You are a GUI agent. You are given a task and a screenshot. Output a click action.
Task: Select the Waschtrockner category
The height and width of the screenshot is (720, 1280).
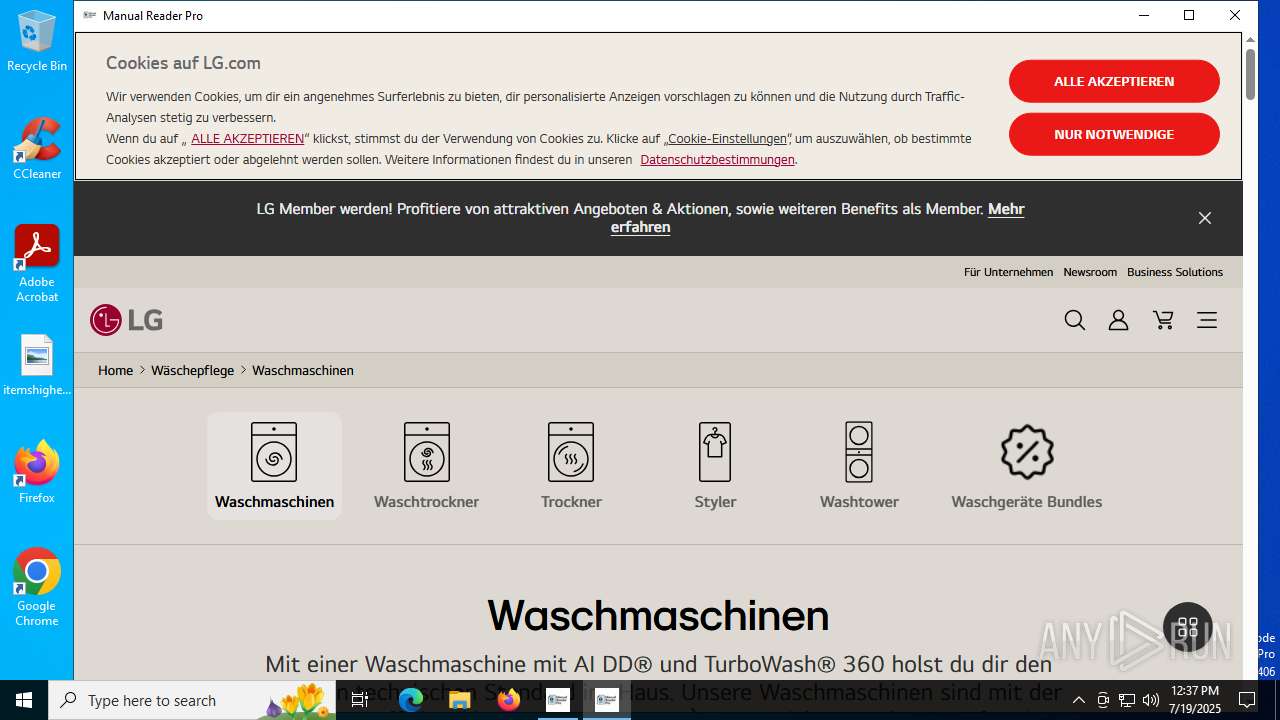426,466
